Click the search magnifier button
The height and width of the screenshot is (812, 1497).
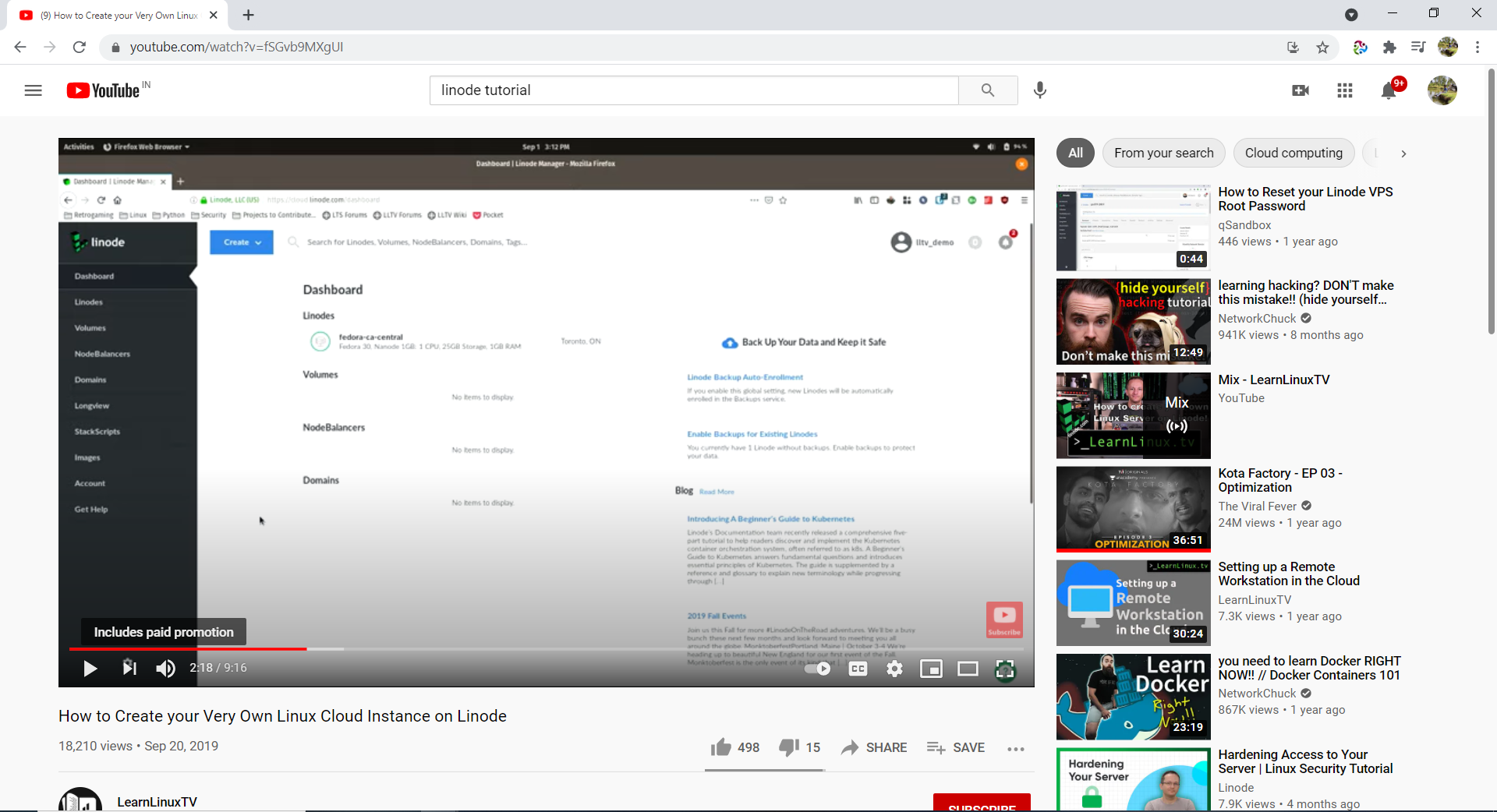tap(988, 90)
